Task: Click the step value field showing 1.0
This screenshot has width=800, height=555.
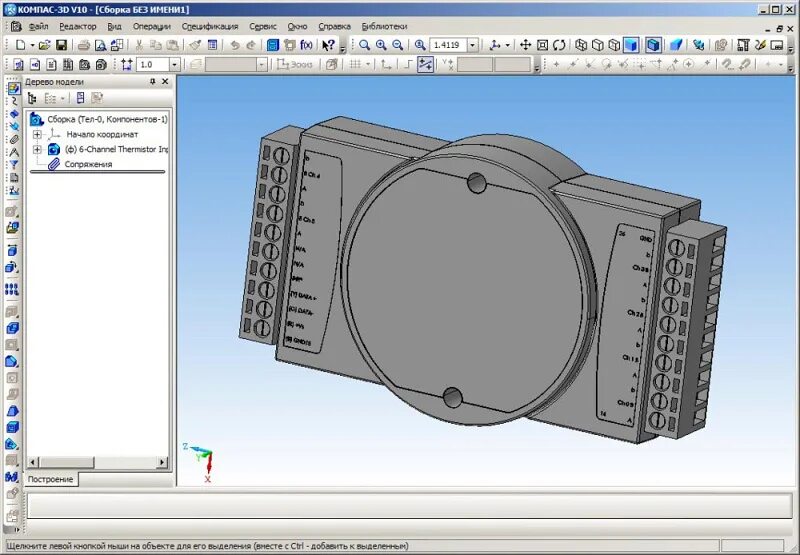Action: [x=154, y=65]
